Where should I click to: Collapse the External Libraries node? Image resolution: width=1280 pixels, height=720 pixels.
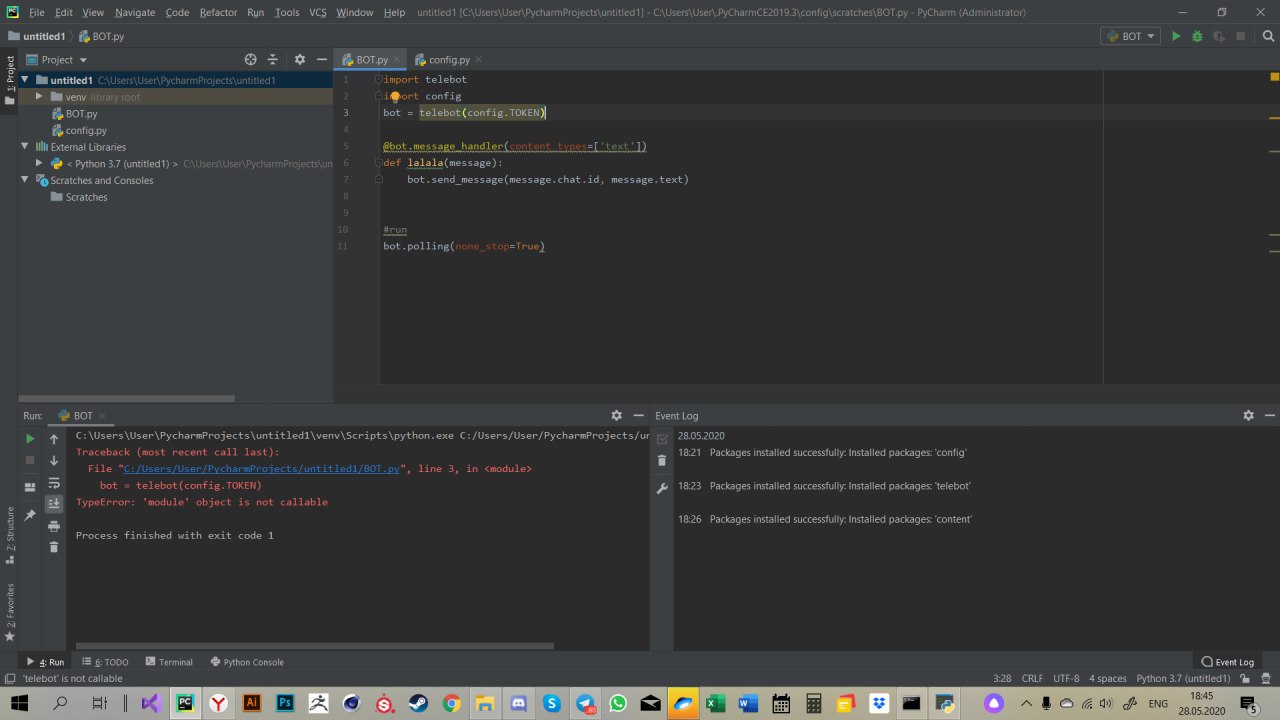26,147
